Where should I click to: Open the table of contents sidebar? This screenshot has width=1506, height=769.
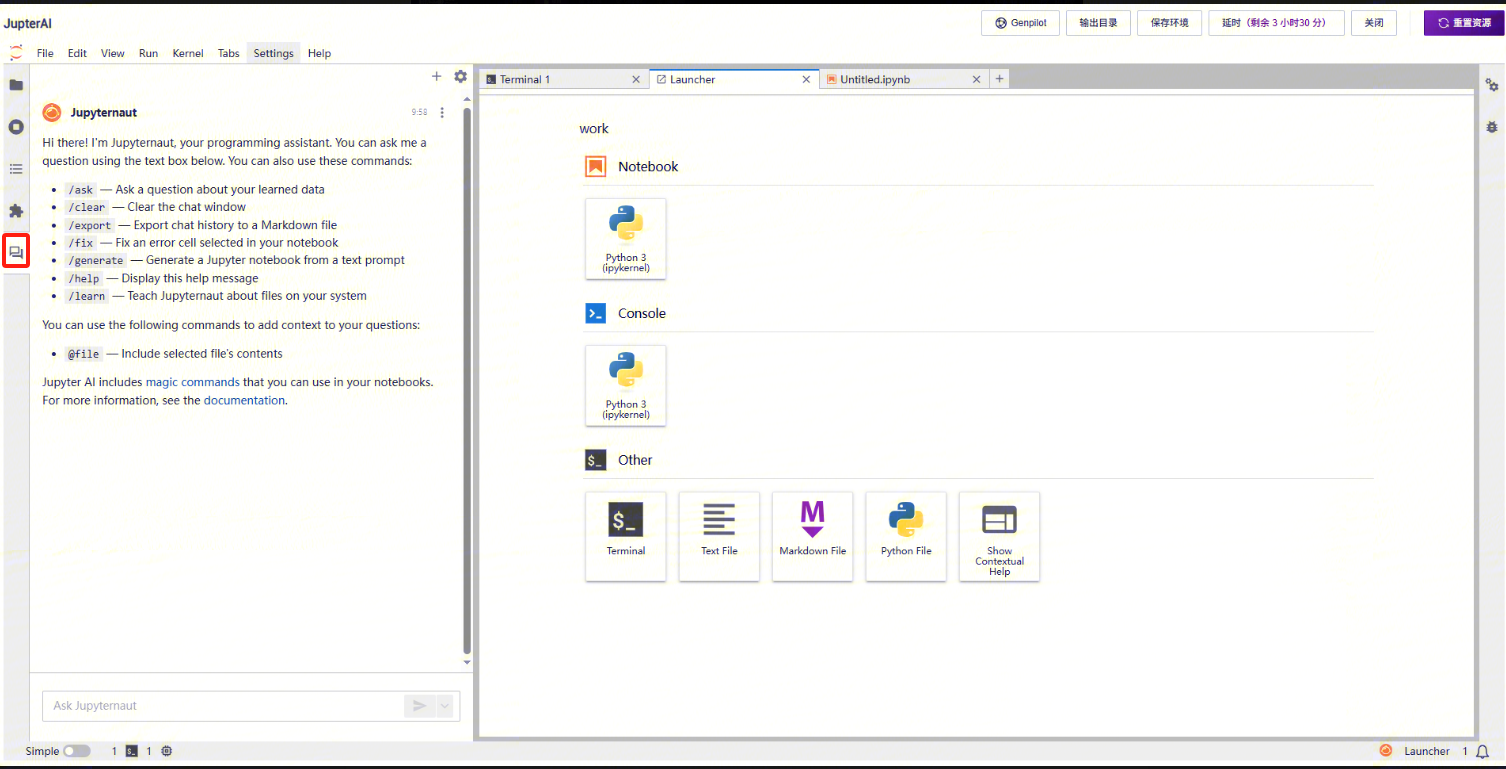click(x=16, y=169)
